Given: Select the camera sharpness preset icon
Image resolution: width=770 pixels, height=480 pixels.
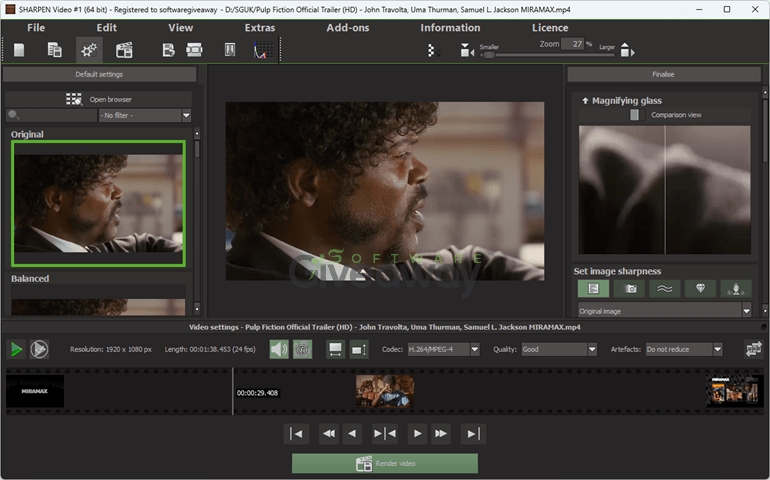Looking at the screenshot, I should (629, 288).
